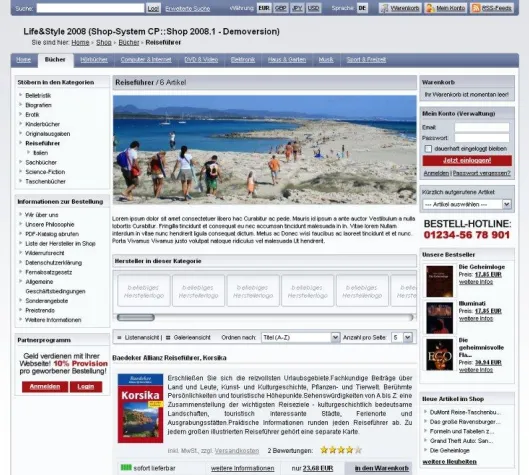Open Sport & Freizeit tab
The width and height of the screenshot is (529, 475).
(366, 60)
